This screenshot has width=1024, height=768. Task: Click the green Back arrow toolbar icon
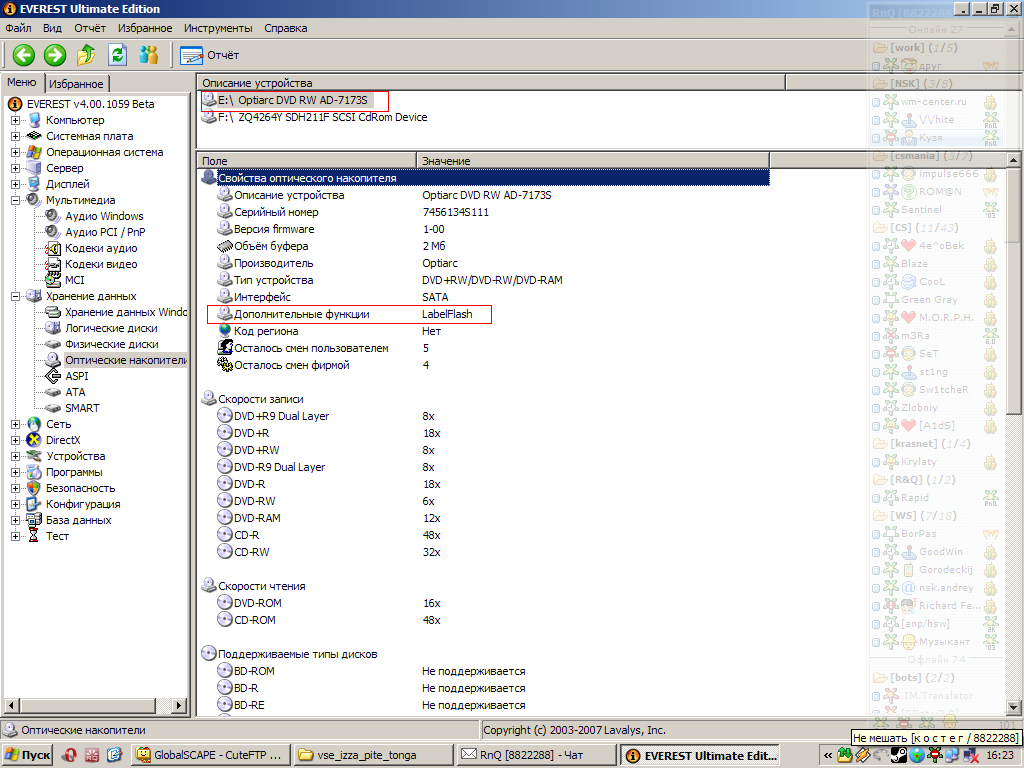(x=24, y=55)
